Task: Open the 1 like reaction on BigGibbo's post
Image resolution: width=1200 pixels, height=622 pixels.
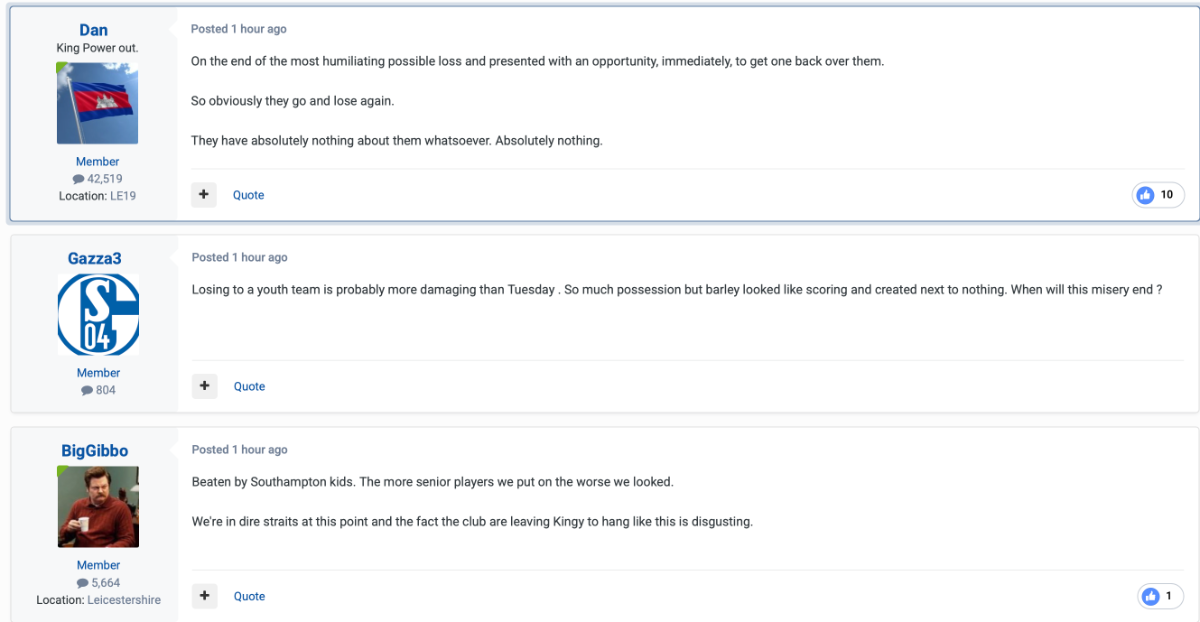Action: pos(1160,596)
